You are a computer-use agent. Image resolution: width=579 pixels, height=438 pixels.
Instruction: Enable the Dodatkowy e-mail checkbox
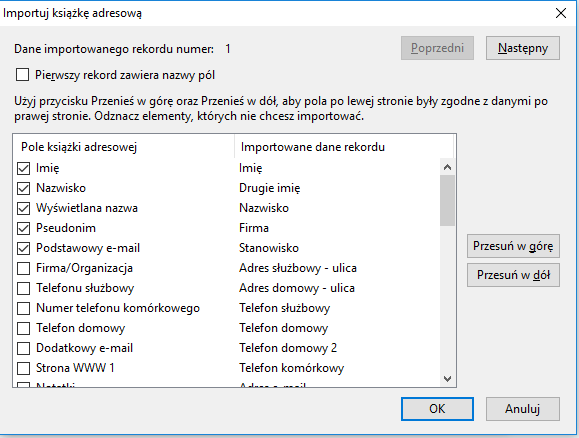[24, 348]
